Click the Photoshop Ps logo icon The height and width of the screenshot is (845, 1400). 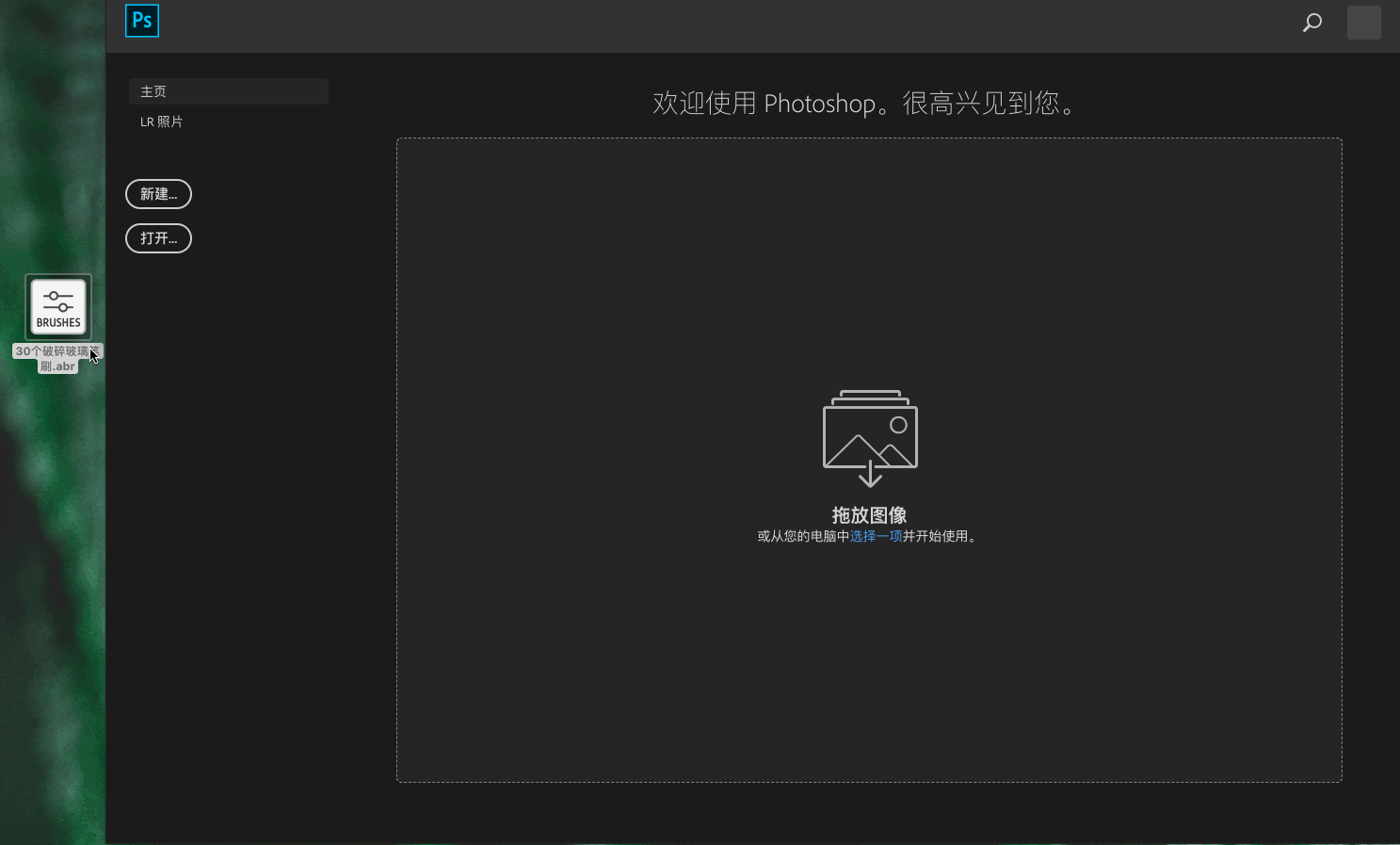point(142,21)
